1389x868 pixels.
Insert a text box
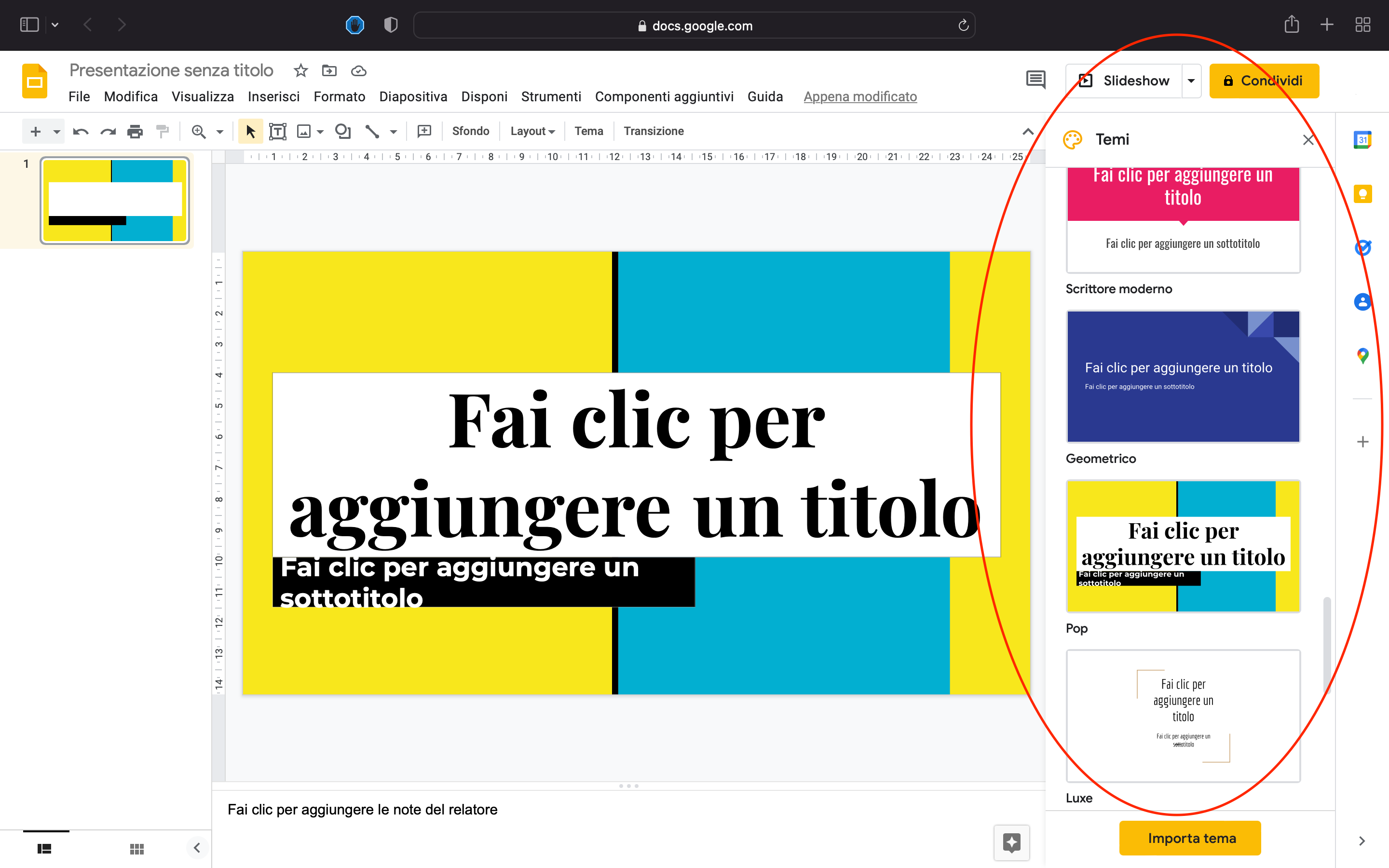point(278,131)
